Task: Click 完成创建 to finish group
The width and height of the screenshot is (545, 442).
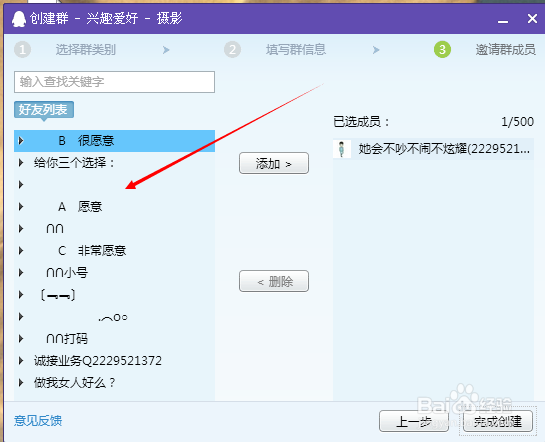Action: pos(497,421)
